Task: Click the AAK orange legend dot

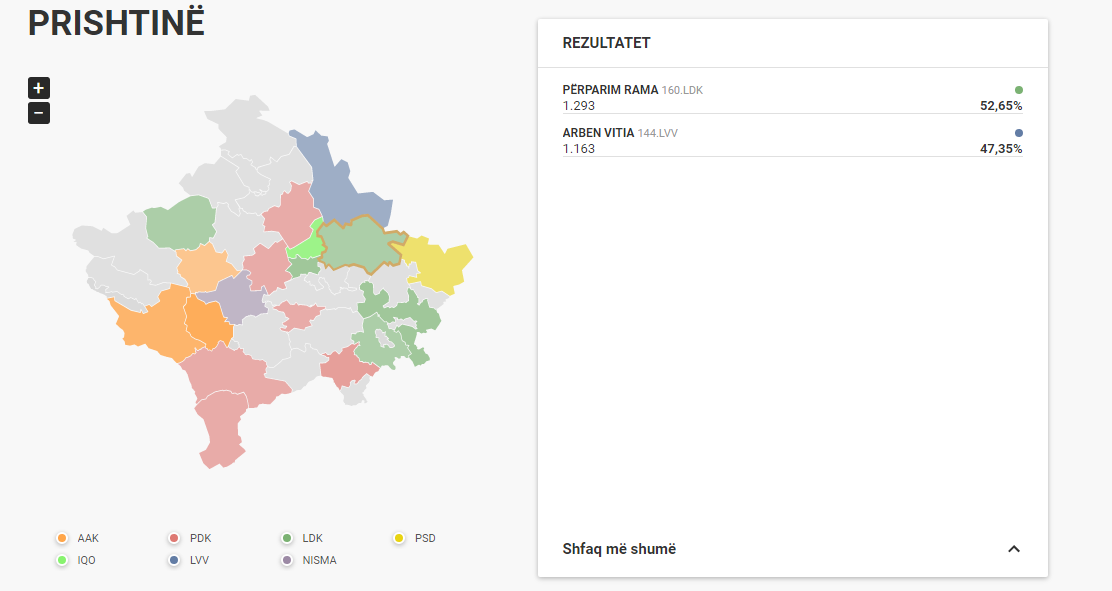Action: point(62,538)
